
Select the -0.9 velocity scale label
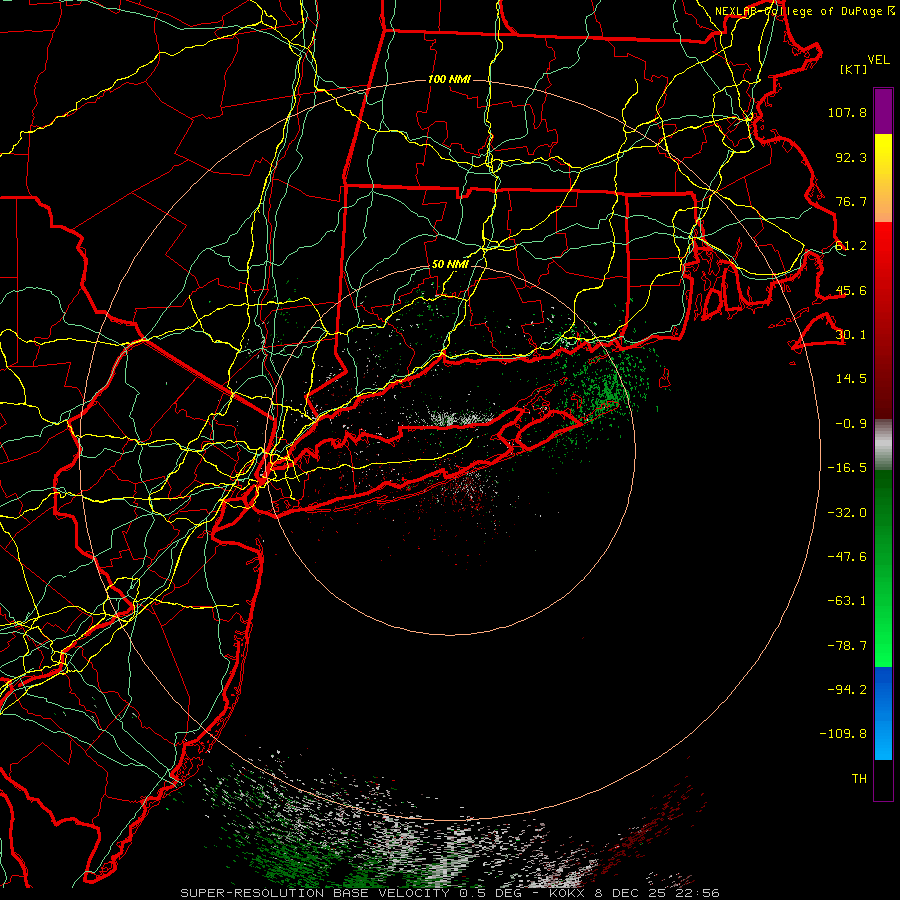point(851,424)
